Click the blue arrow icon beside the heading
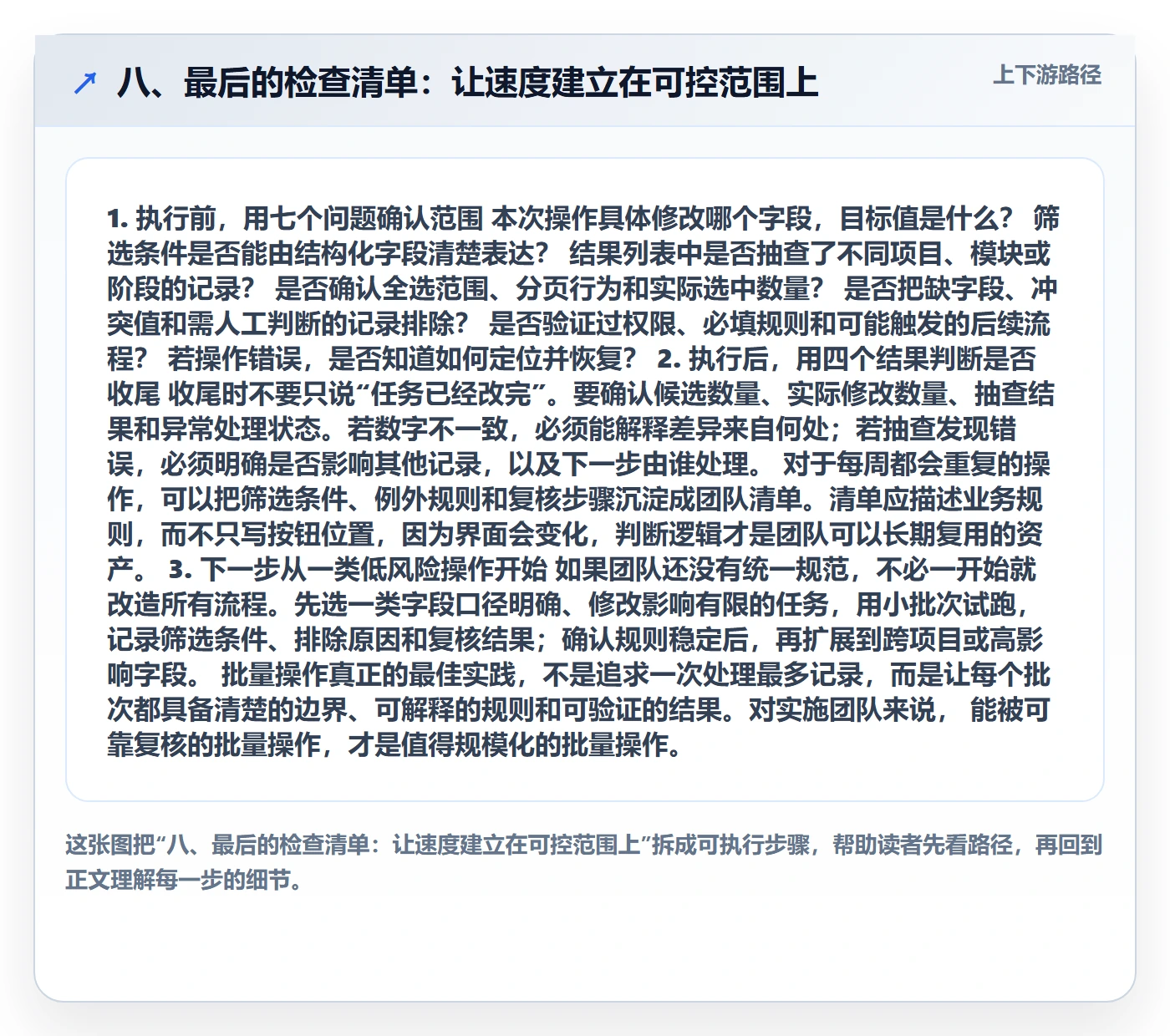The image size is (1170, 1036). coord(85,83)
